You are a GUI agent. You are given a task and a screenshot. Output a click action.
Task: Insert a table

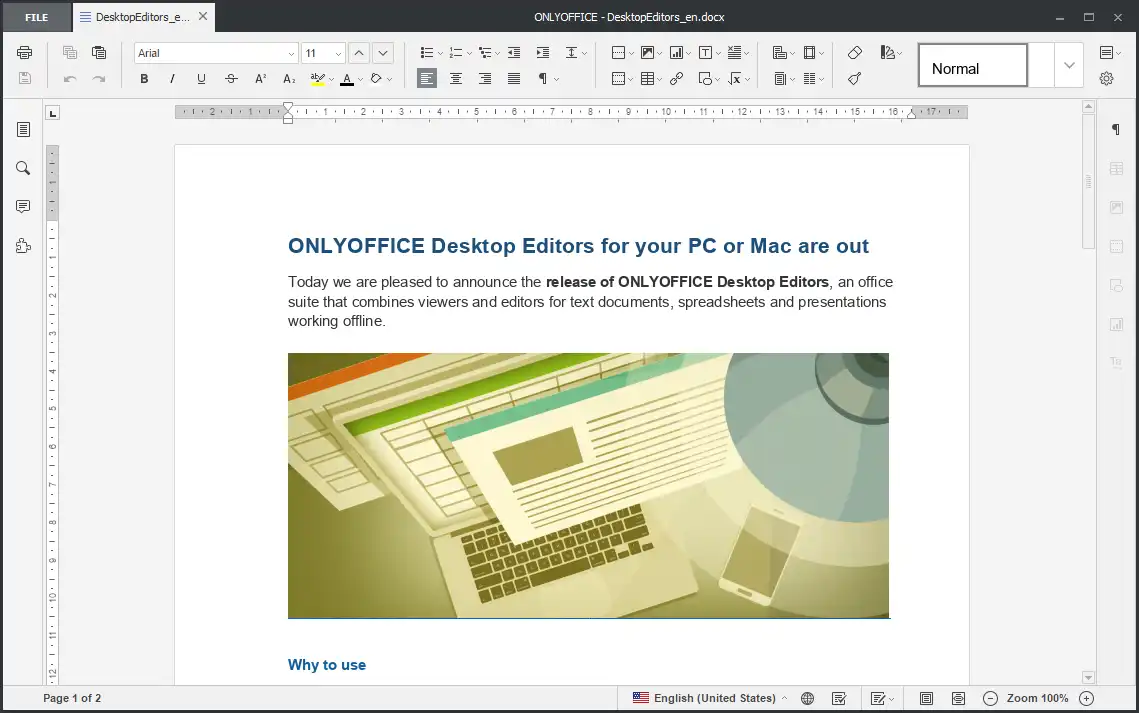647,78
